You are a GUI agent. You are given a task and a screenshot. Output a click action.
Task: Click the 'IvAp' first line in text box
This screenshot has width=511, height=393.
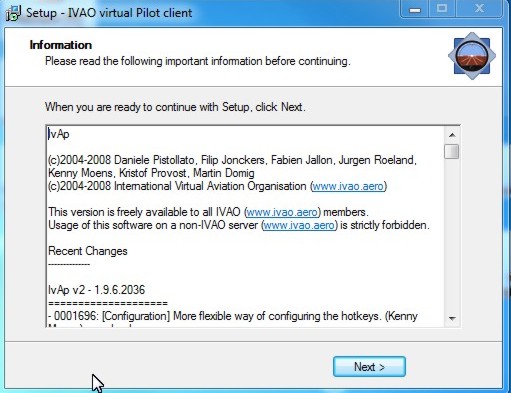(x=59, y=134)
